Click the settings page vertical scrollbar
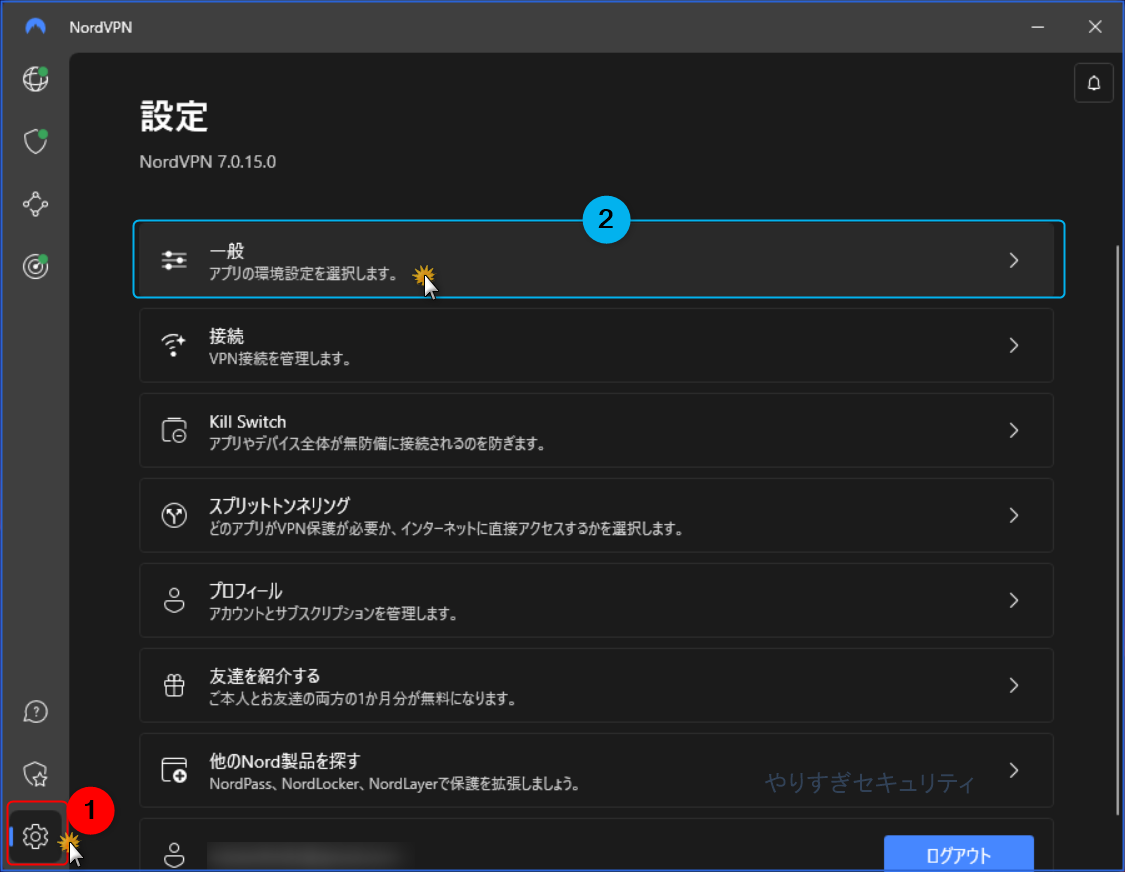Image resolution: width=1125 pixels, height=872 pixels. point(1116,530)
